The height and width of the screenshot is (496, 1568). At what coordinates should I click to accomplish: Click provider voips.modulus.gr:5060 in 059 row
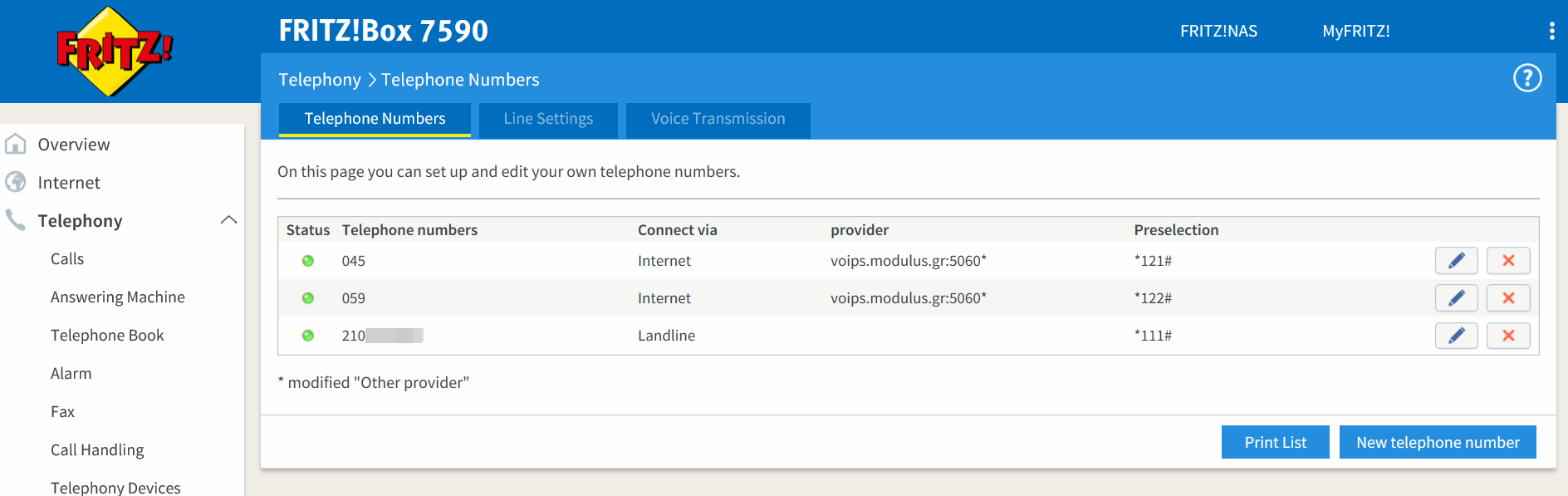coord(908,298)
